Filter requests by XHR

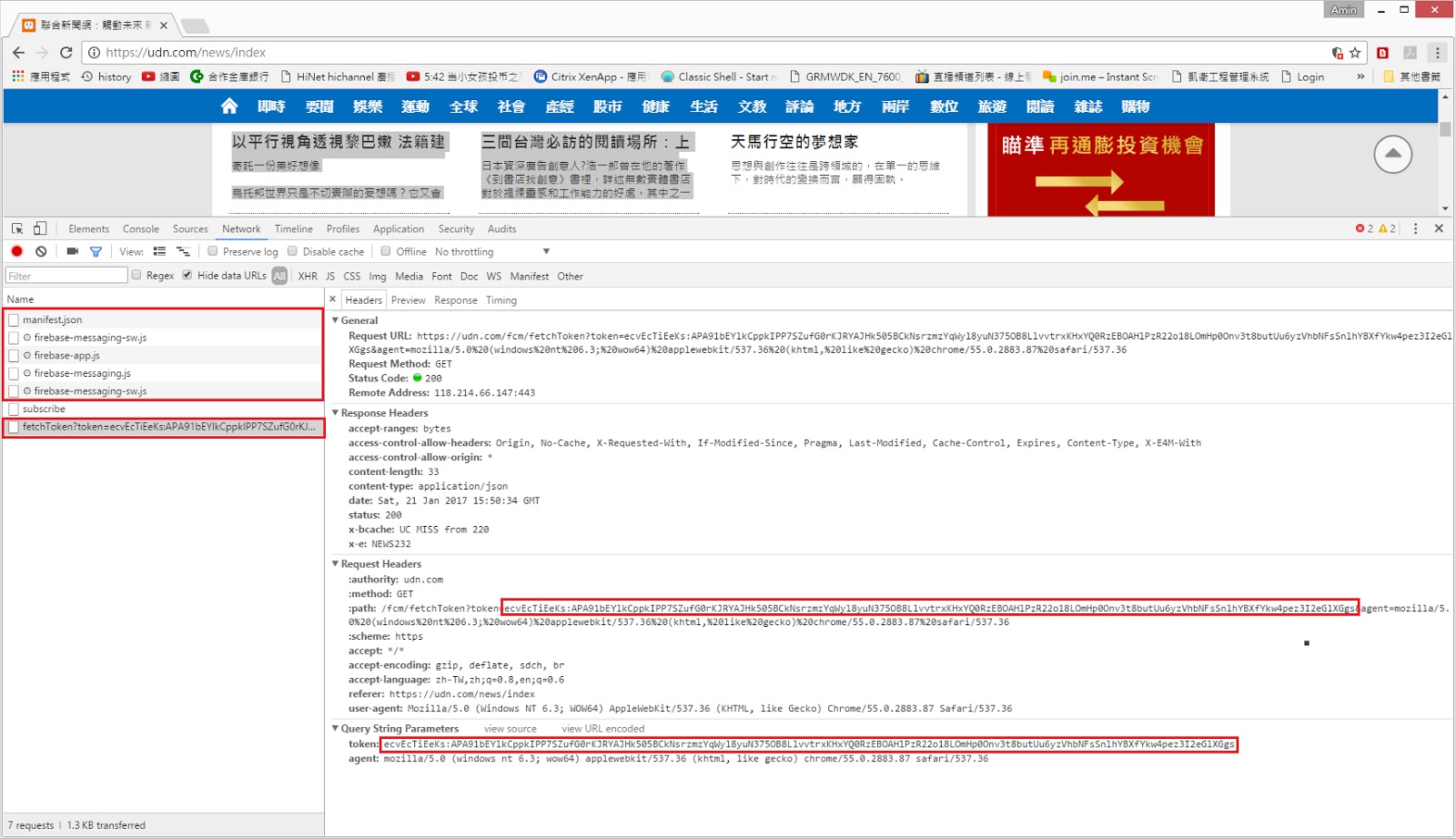(308, 276)
